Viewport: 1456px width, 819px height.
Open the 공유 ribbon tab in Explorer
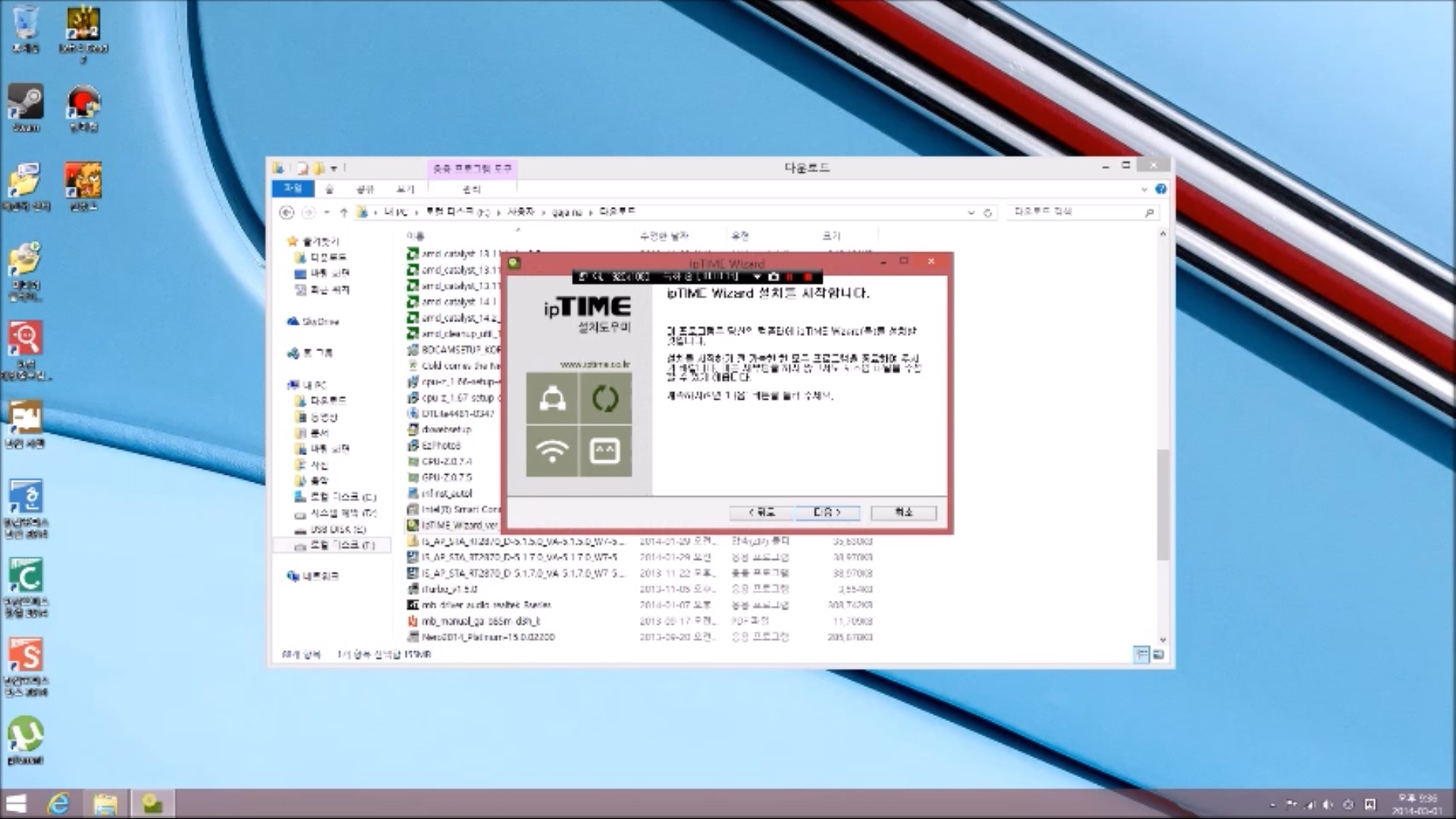[366, 189]
